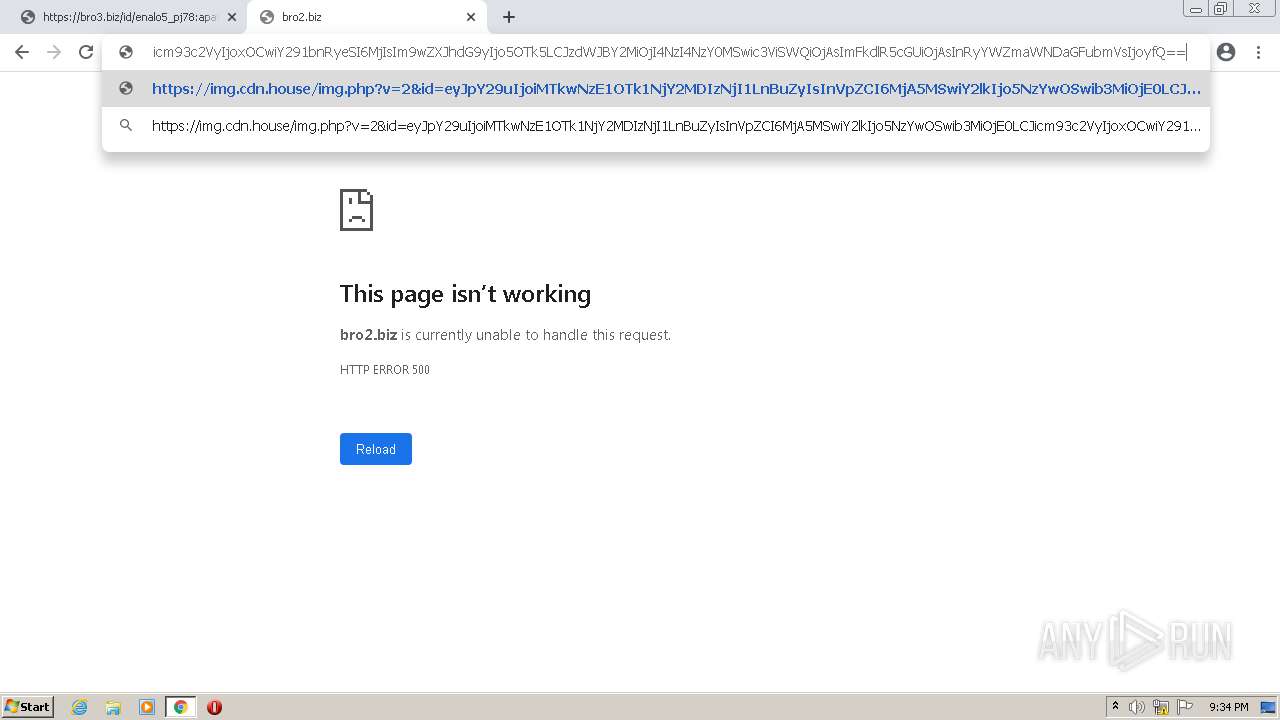The image size is (1280, 720).
Task: Open Windows Explorer folder icon in taskbar
Action: pos(113,707)
